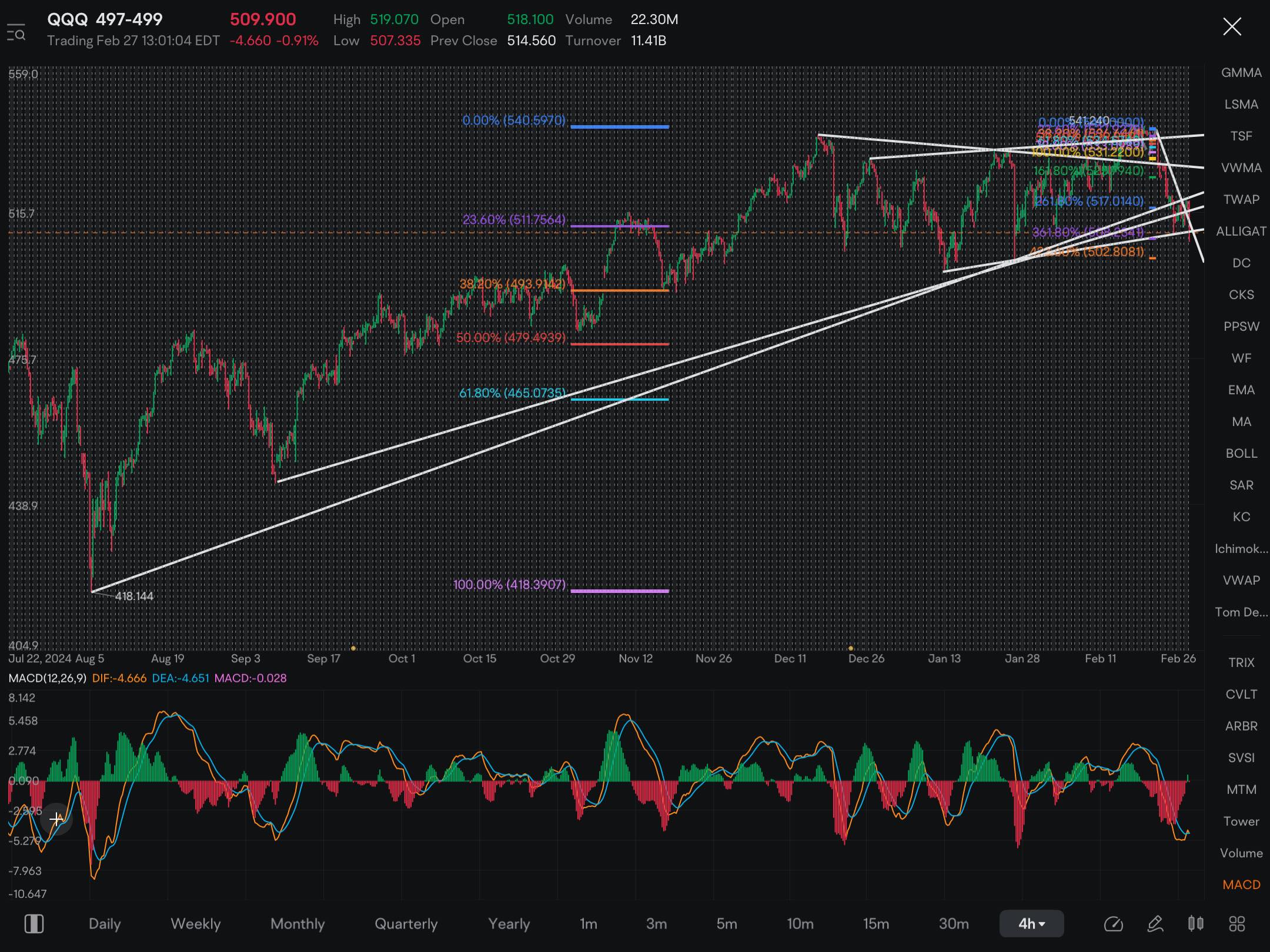1270x952 pixels.
Task: Toggle the TSF indicator
Action: pos(1241,136)
